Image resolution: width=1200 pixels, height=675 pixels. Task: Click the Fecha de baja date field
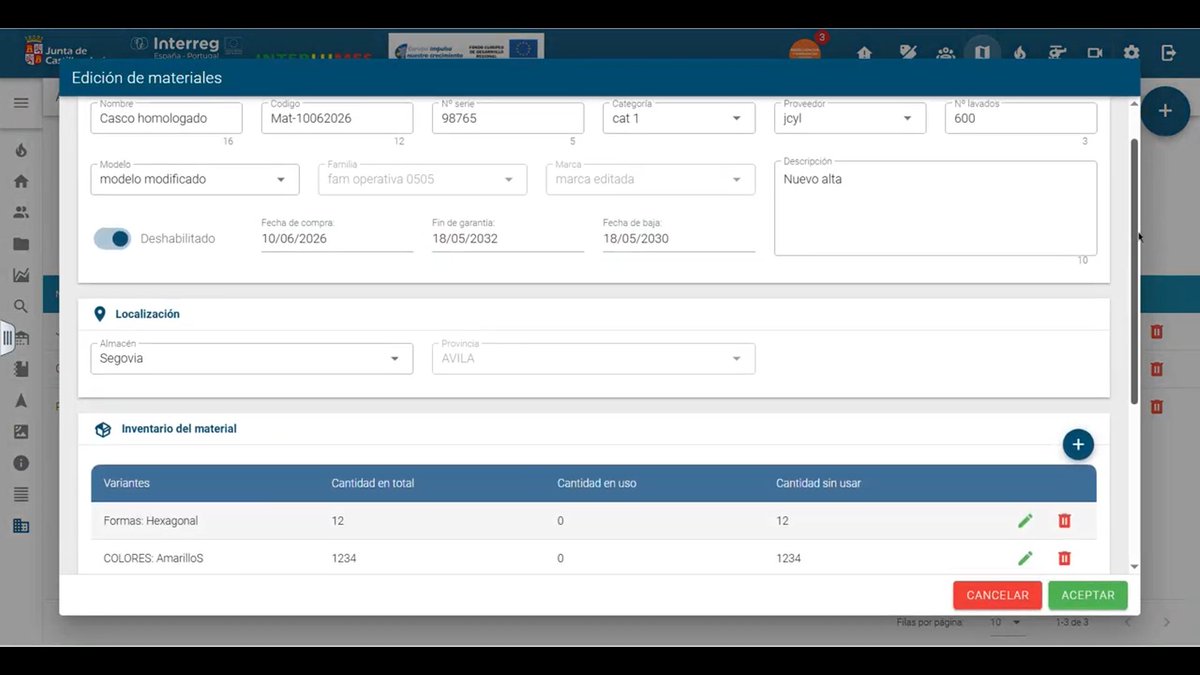679,238
